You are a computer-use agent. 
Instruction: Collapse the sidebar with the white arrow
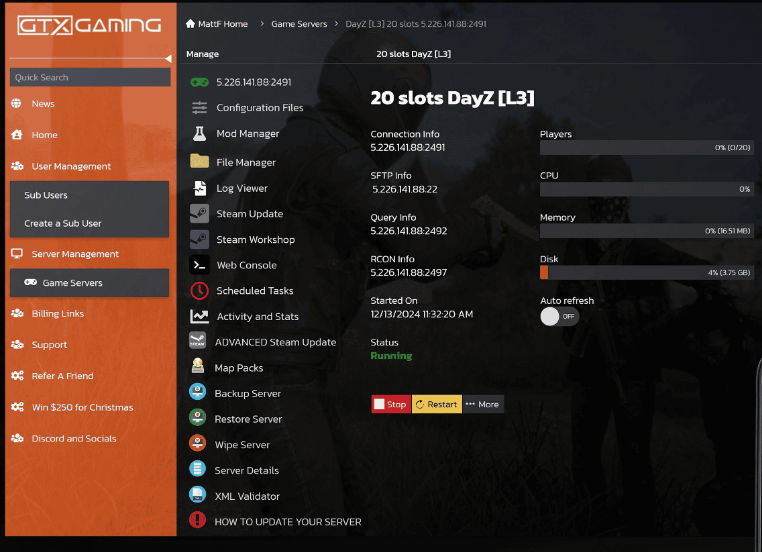168,58
